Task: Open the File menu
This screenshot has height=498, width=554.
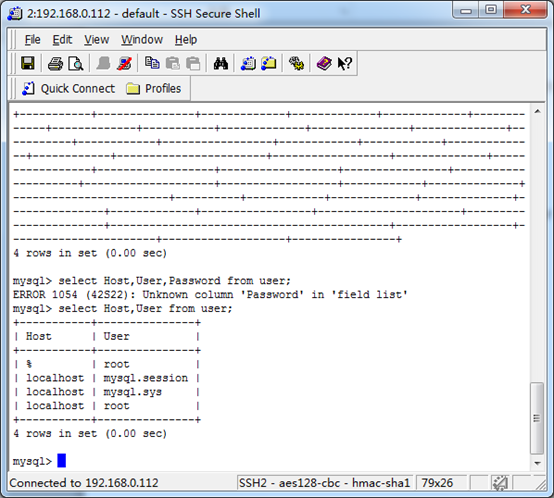Action: 33,40
